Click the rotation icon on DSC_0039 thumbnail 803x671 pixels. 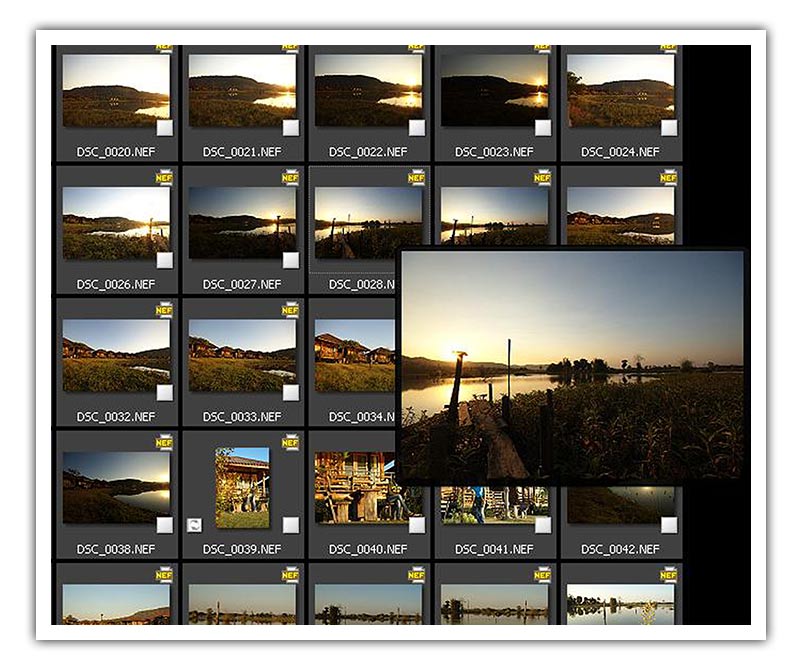(x=195, y=525)
